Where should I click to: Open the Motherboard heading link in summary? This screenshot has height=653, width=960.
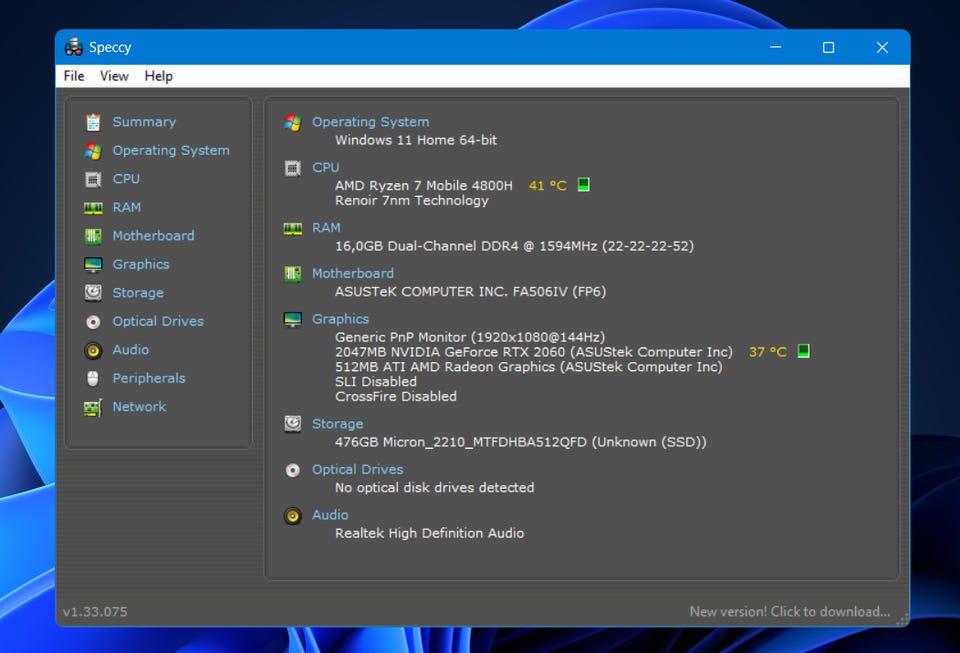353,274
